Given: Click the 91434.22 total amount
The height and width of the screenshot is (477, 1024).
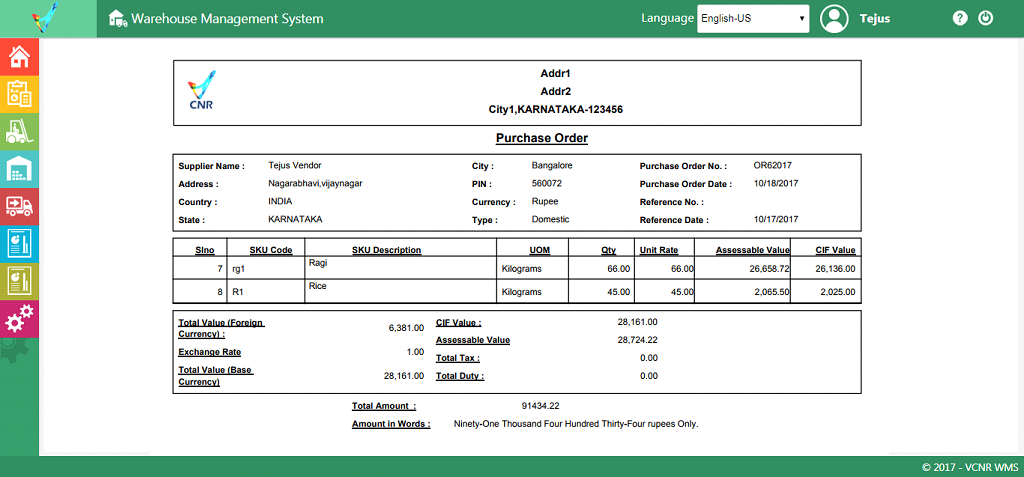Looking at the screenshot, I should (540, 406).
